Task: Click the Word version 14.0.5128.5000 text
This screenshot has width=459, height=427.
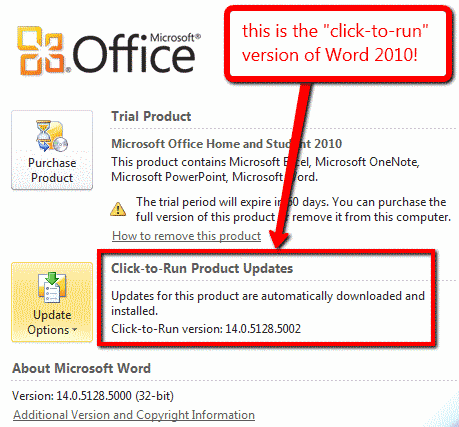Action: (x=93, y=396)
